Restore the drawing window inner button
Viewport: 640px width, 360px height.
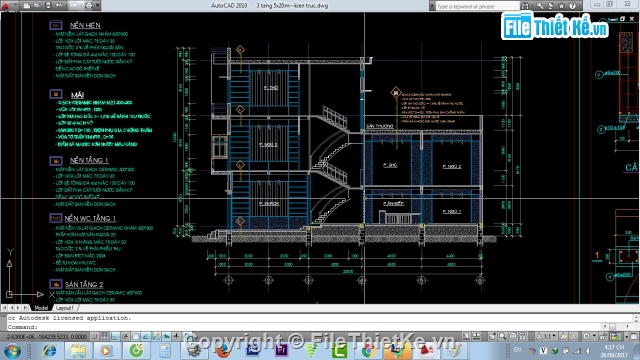point(622,19)
